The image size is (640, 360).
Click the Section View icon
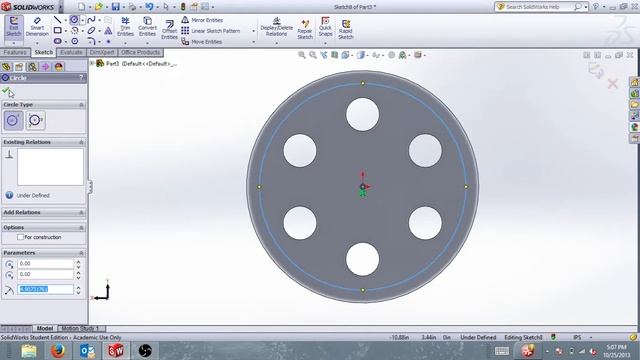point(334,55)
